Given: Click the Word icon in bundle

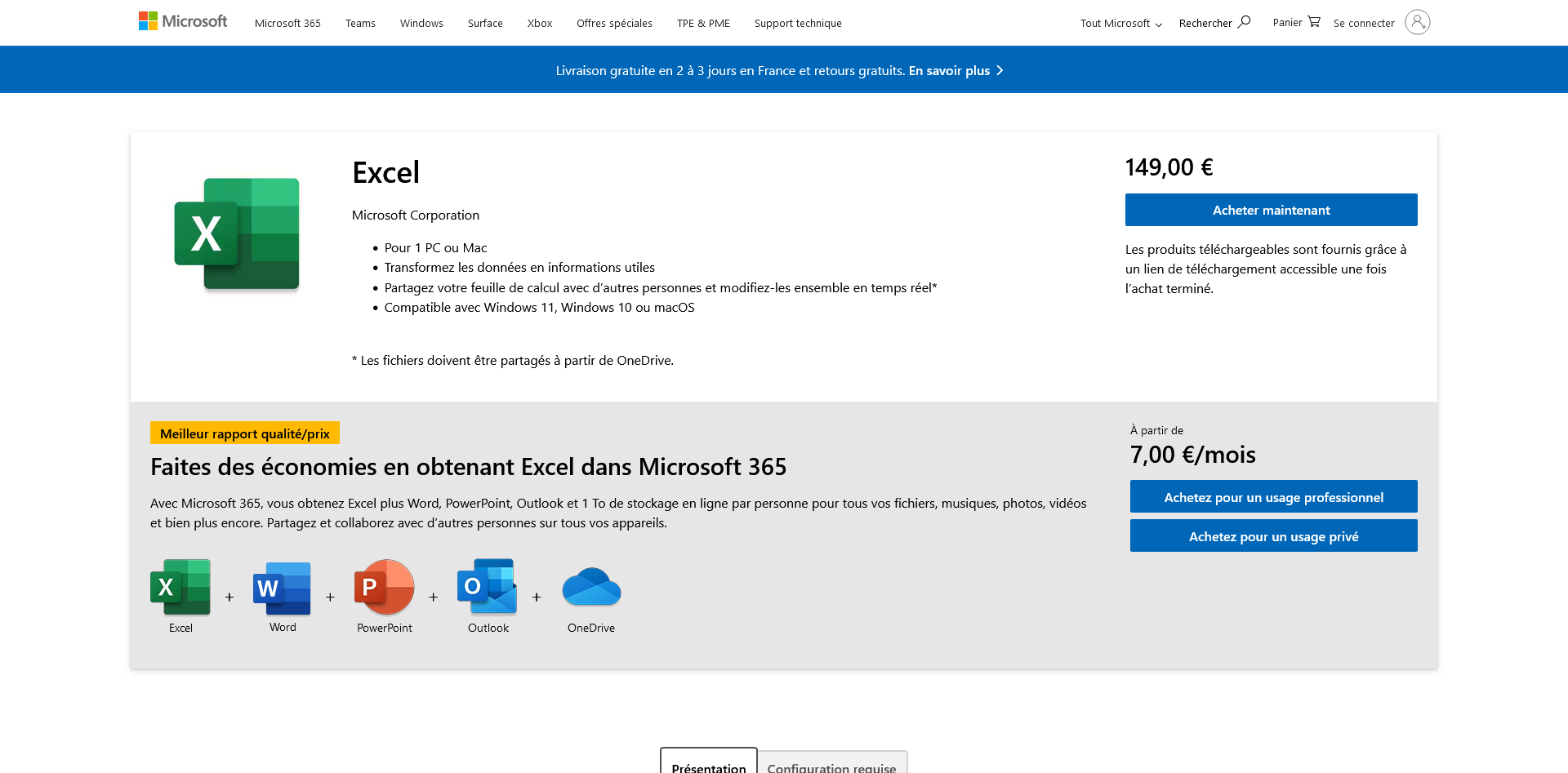Looking at the screenshot, I should pyautogui.click(x=282, y=588).
